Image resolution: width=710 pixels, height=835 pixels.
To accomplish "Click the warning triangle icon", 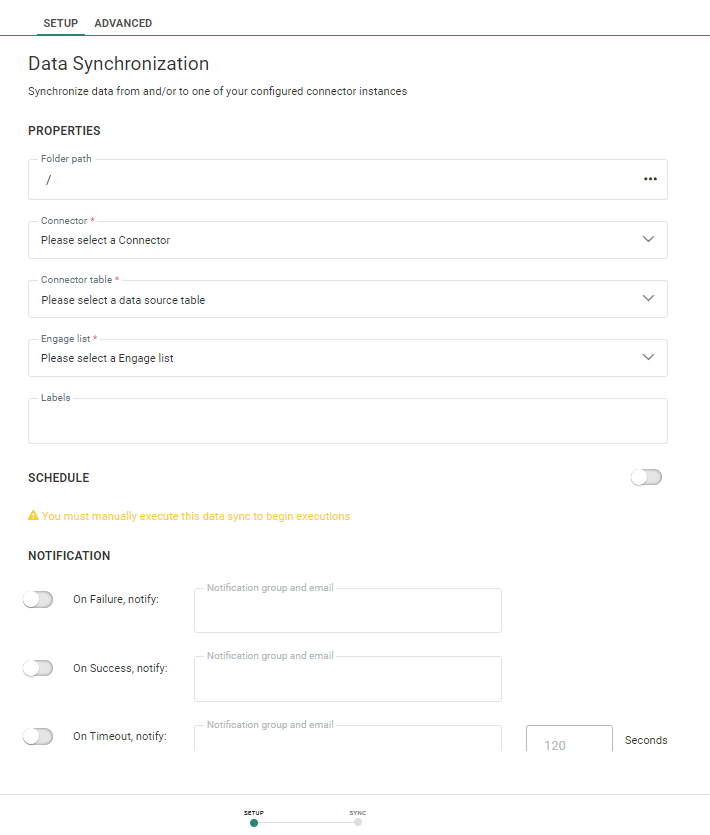I will tap(33, 516).
